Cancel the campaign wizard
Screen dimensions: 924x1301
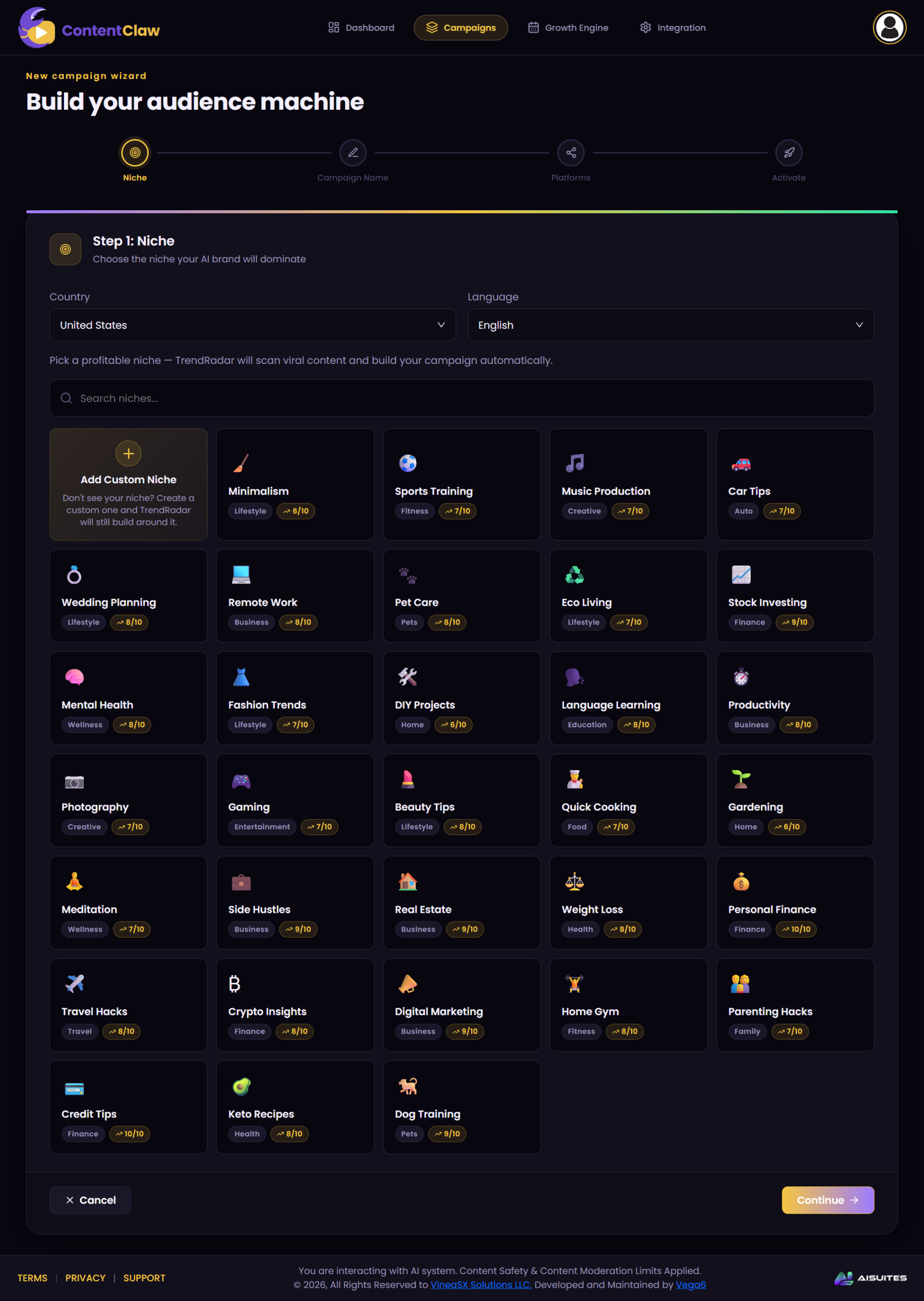pyautogui.click(x=90, y=1200)
